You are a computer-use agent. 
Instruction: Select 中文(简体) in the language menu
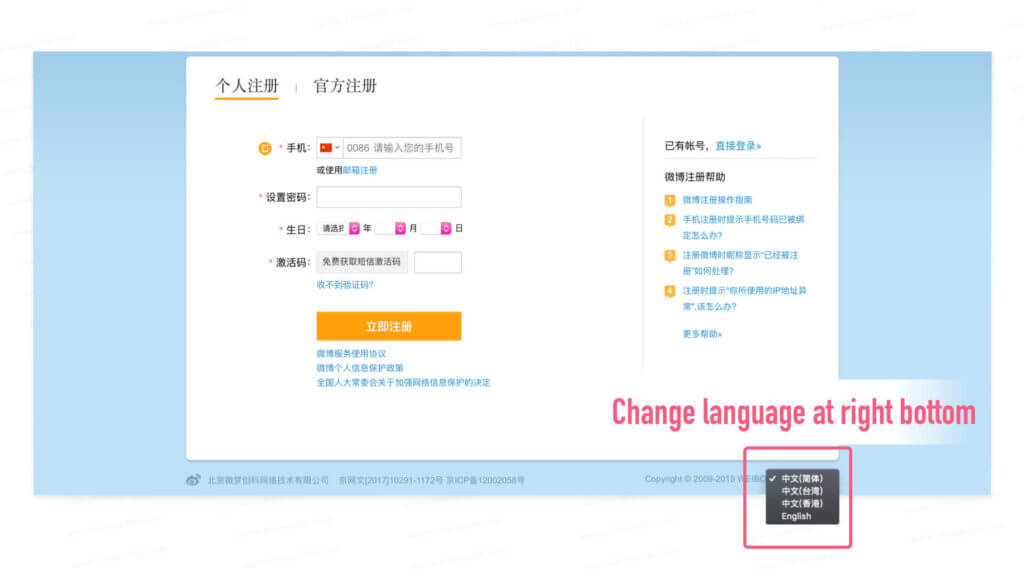[802, 479]
